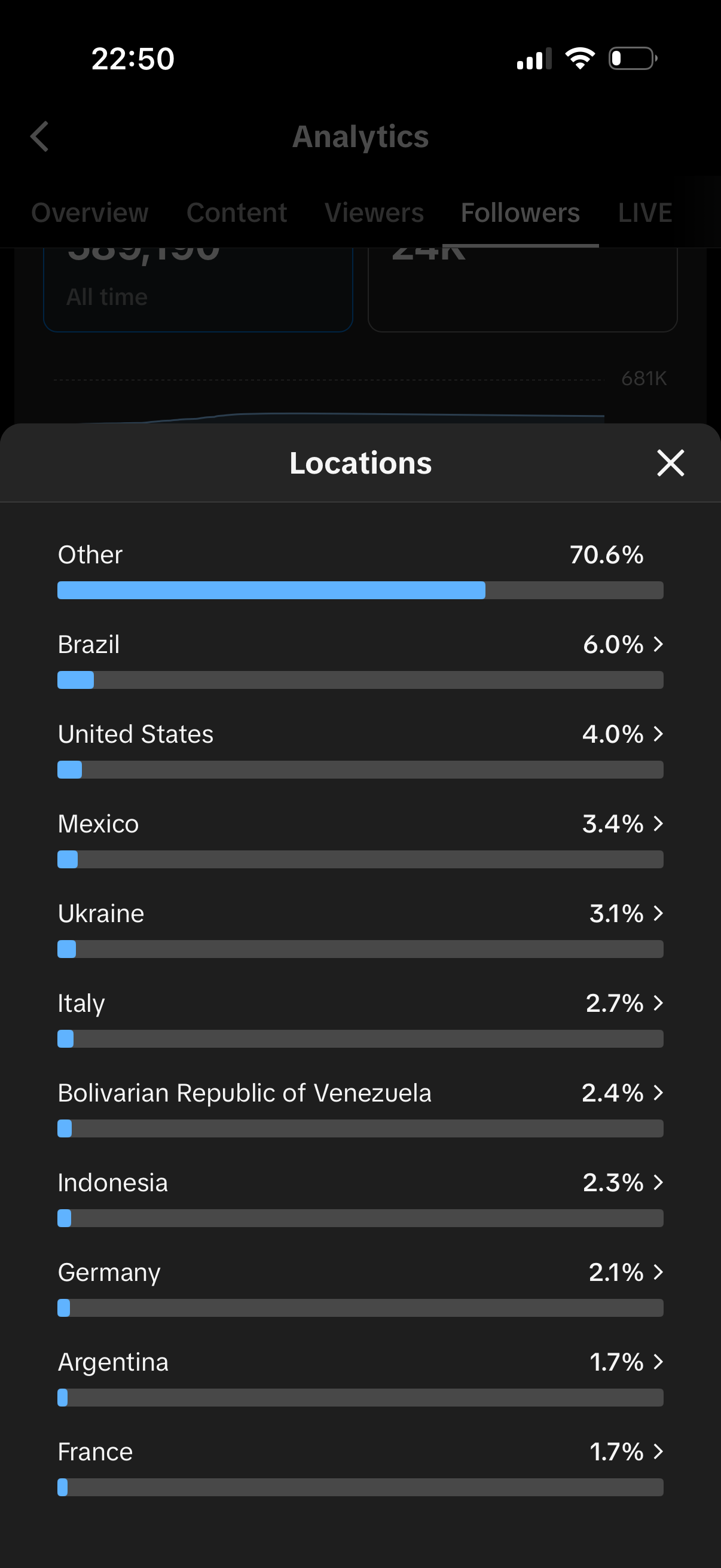Screen dimensions: 721x1568
Task: Tap the Argentina location label
Action: (113, 1362)
